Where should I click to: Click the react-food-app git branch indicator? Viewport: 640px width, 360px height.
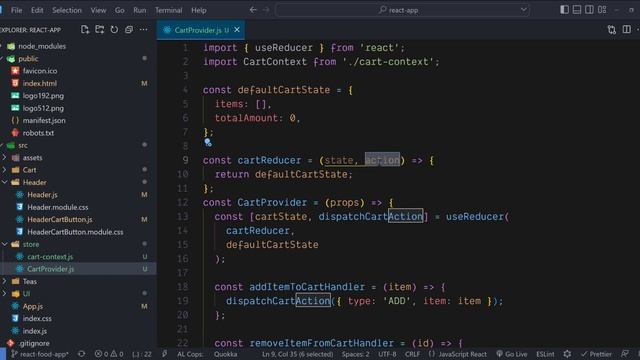click(40, 354)
